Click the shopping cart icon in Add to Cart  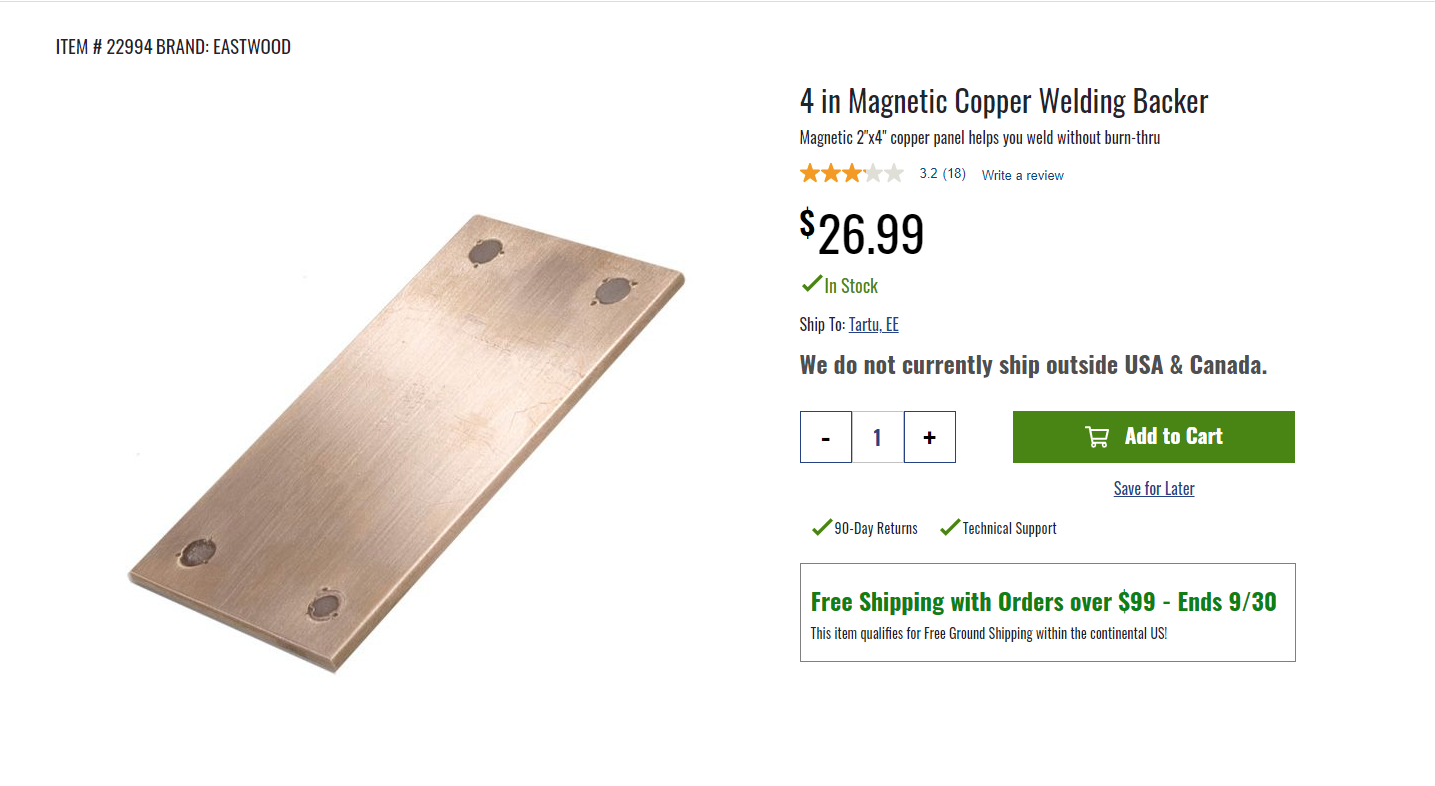coord(1097,437)
